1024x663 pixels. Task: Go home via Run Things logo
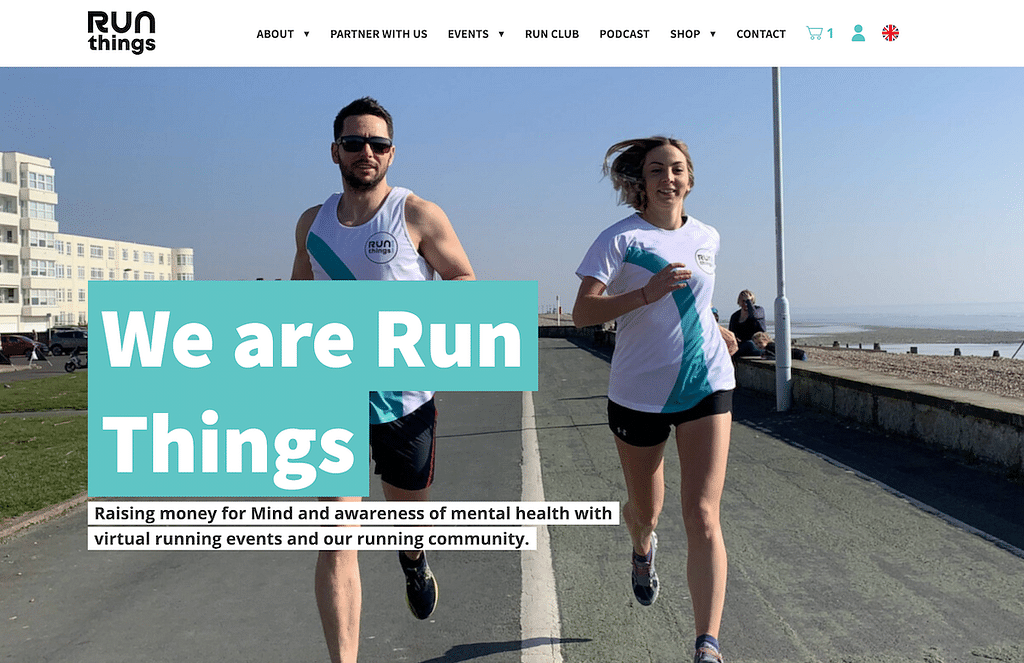[x=121, y=32]
